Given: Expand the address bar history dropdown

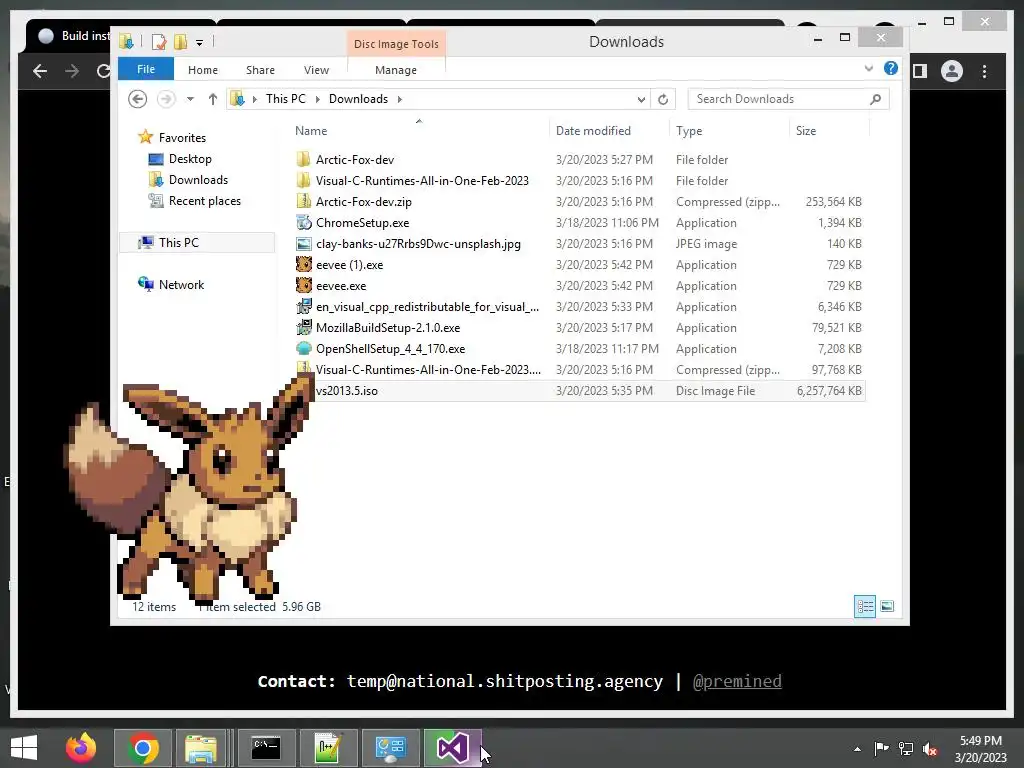Looking at the screenshot, I should click(x=641, y=99).
